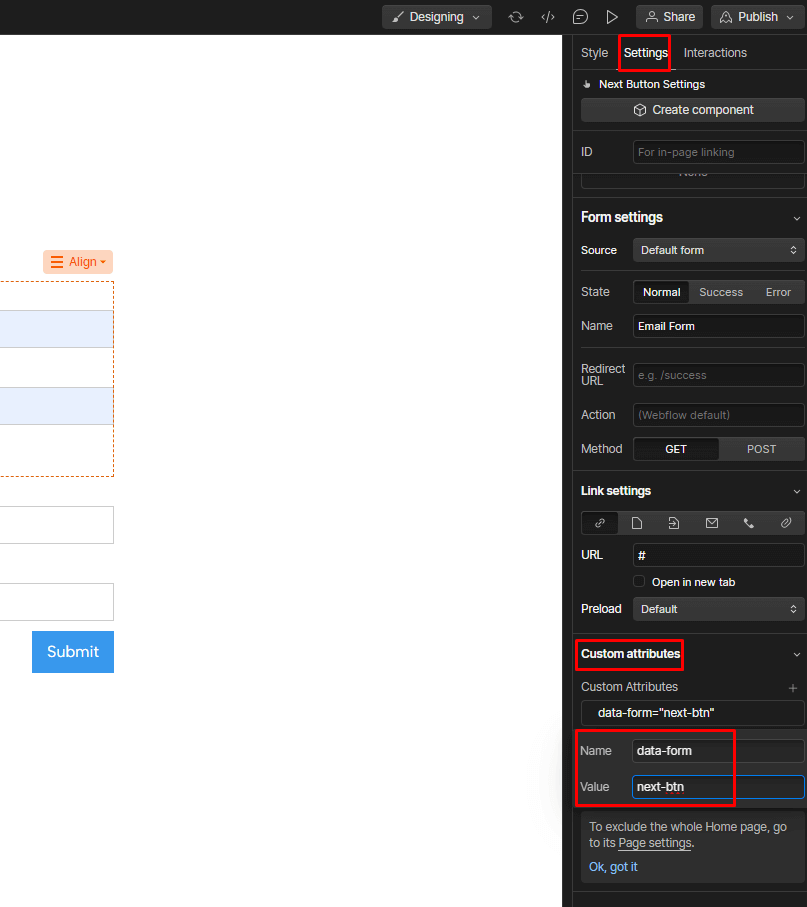Click the Create component button
Screen dimensions: 807x907
pos(693,110)
